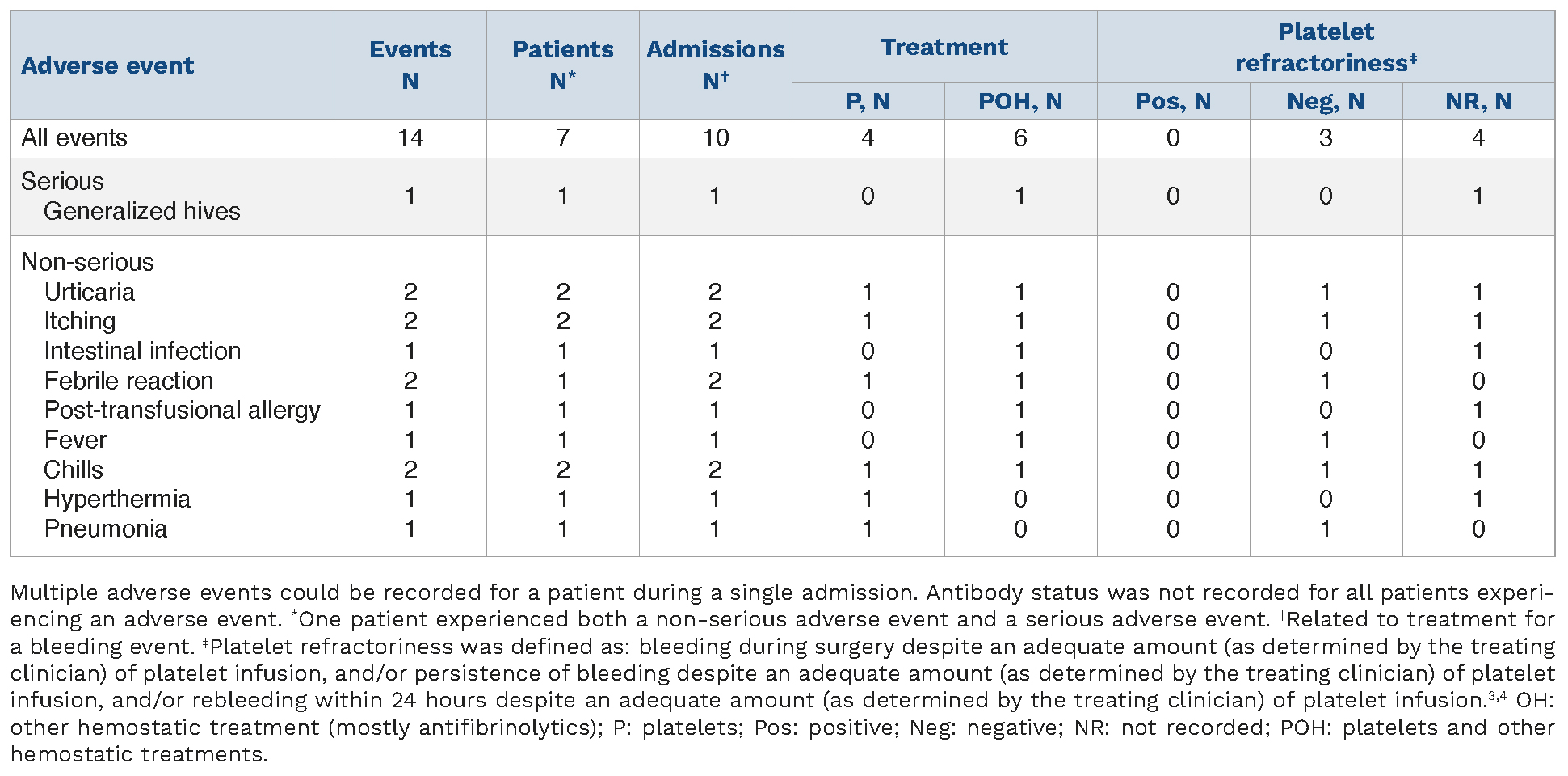The height and width of the screenshot is (776, 1568).
Task: Select the "All events" row label
Action: (x=74, y=137)
